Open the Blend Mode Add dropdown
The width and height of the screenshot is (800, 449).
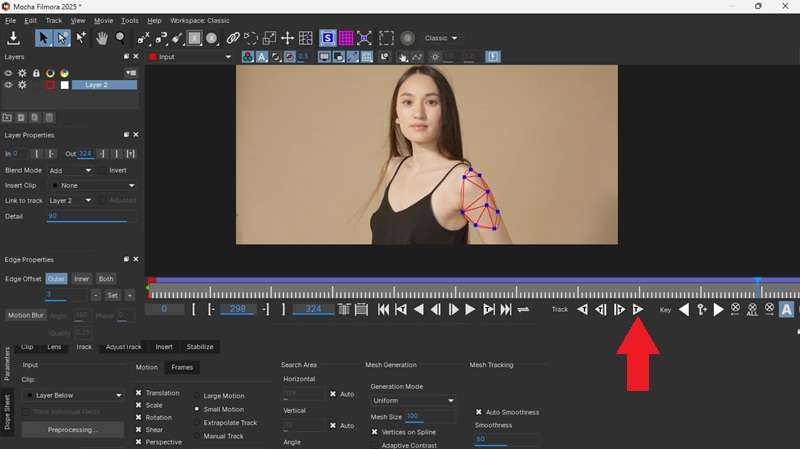71,170
